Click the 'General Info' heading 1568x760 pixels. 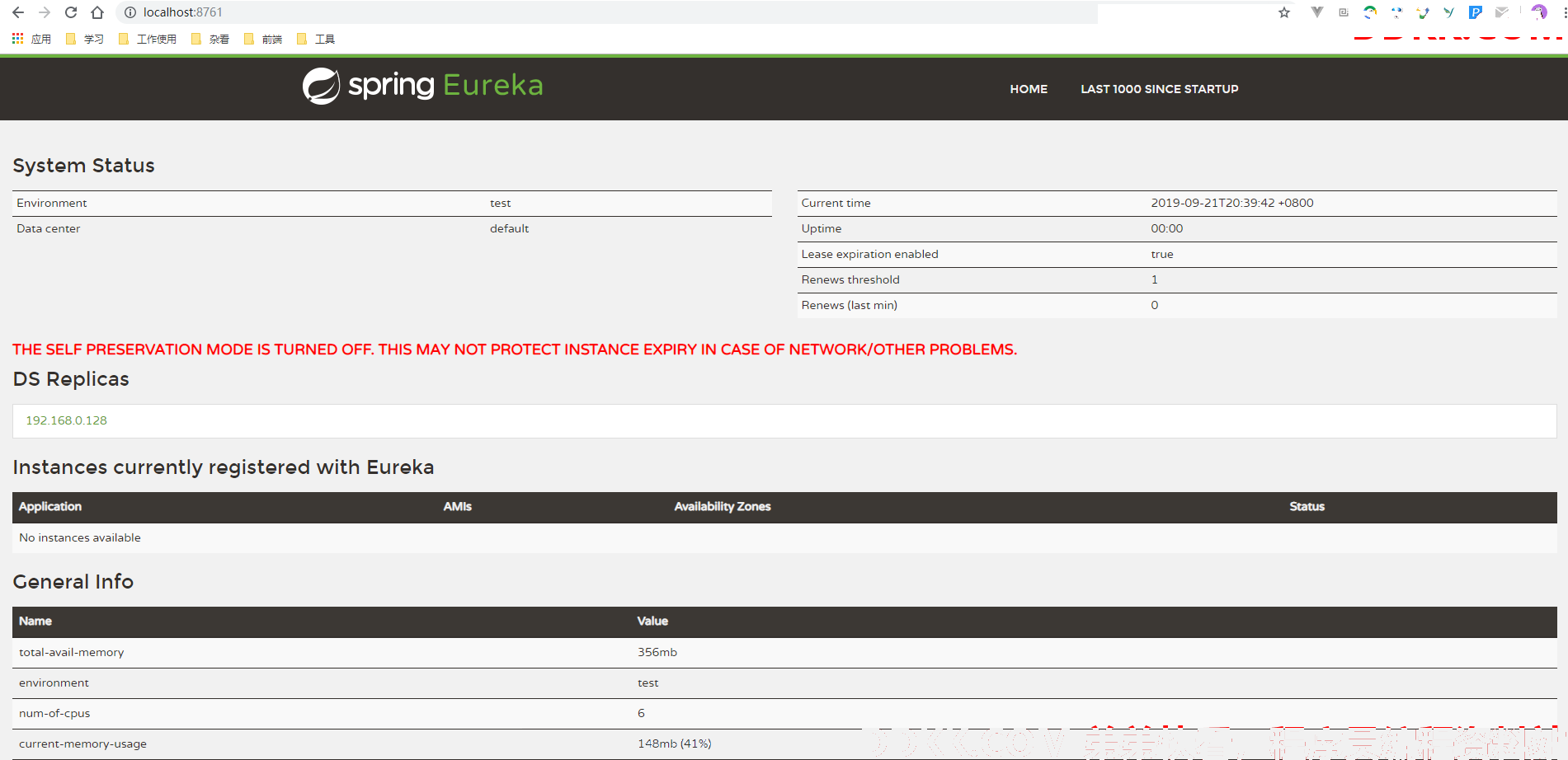(x=73, y=582)
